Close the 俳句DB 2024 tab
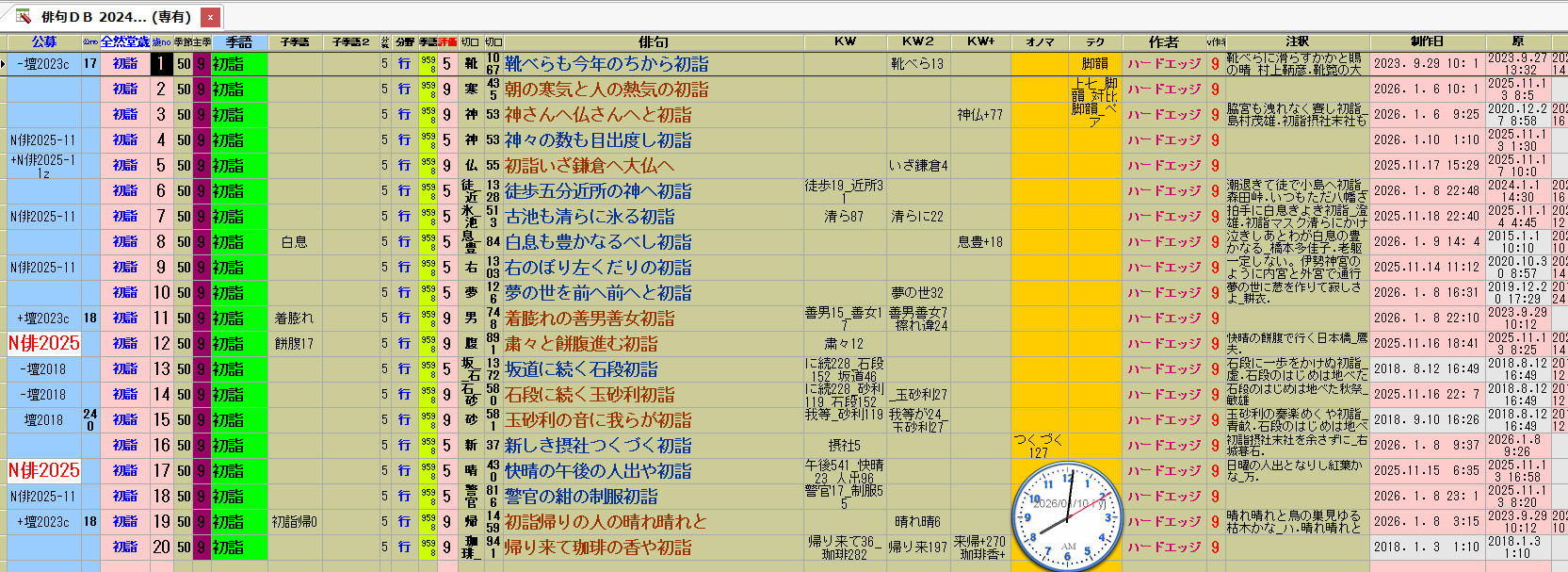This screenshot has height=572, width=1568. [211, 17]
